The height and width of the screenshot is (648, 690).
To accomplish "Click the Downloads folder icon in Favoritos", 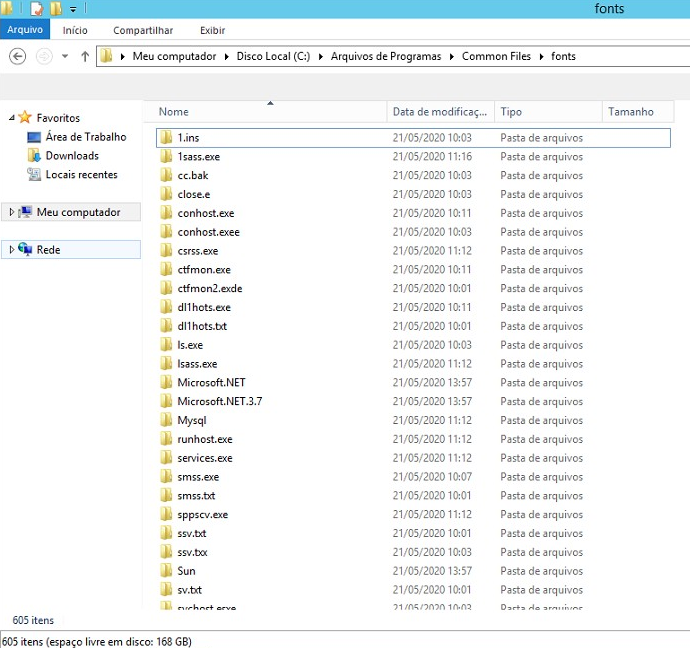I will pos(34,156).
